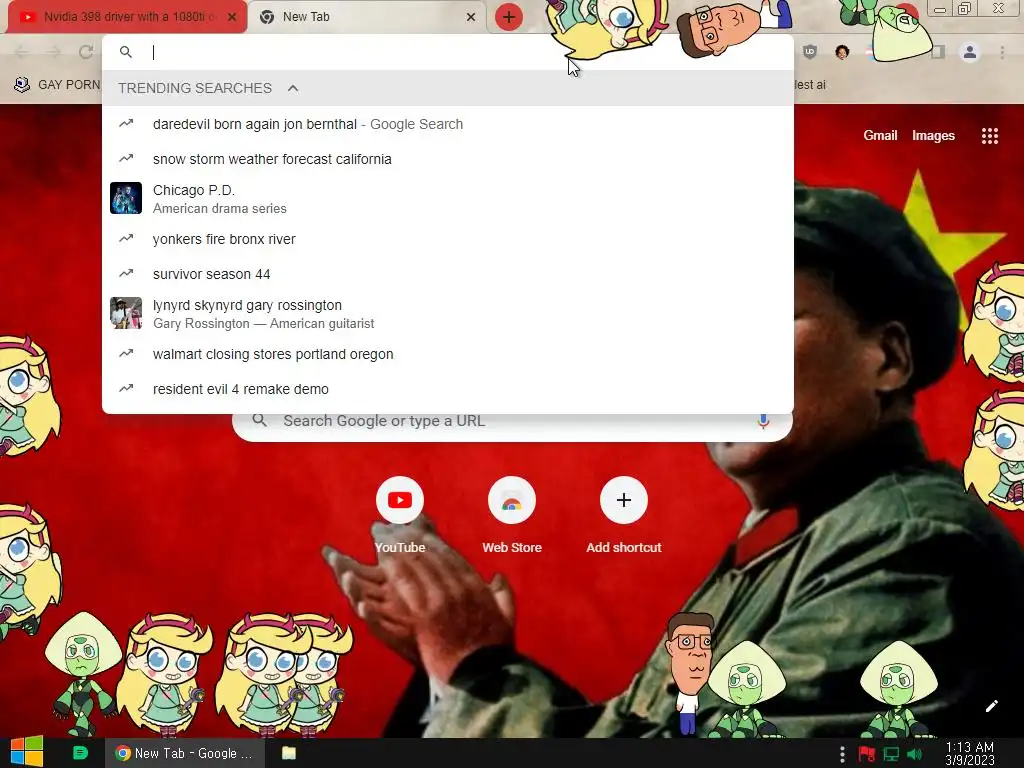Toggle the side panel icon

click(x=938, y=52)
